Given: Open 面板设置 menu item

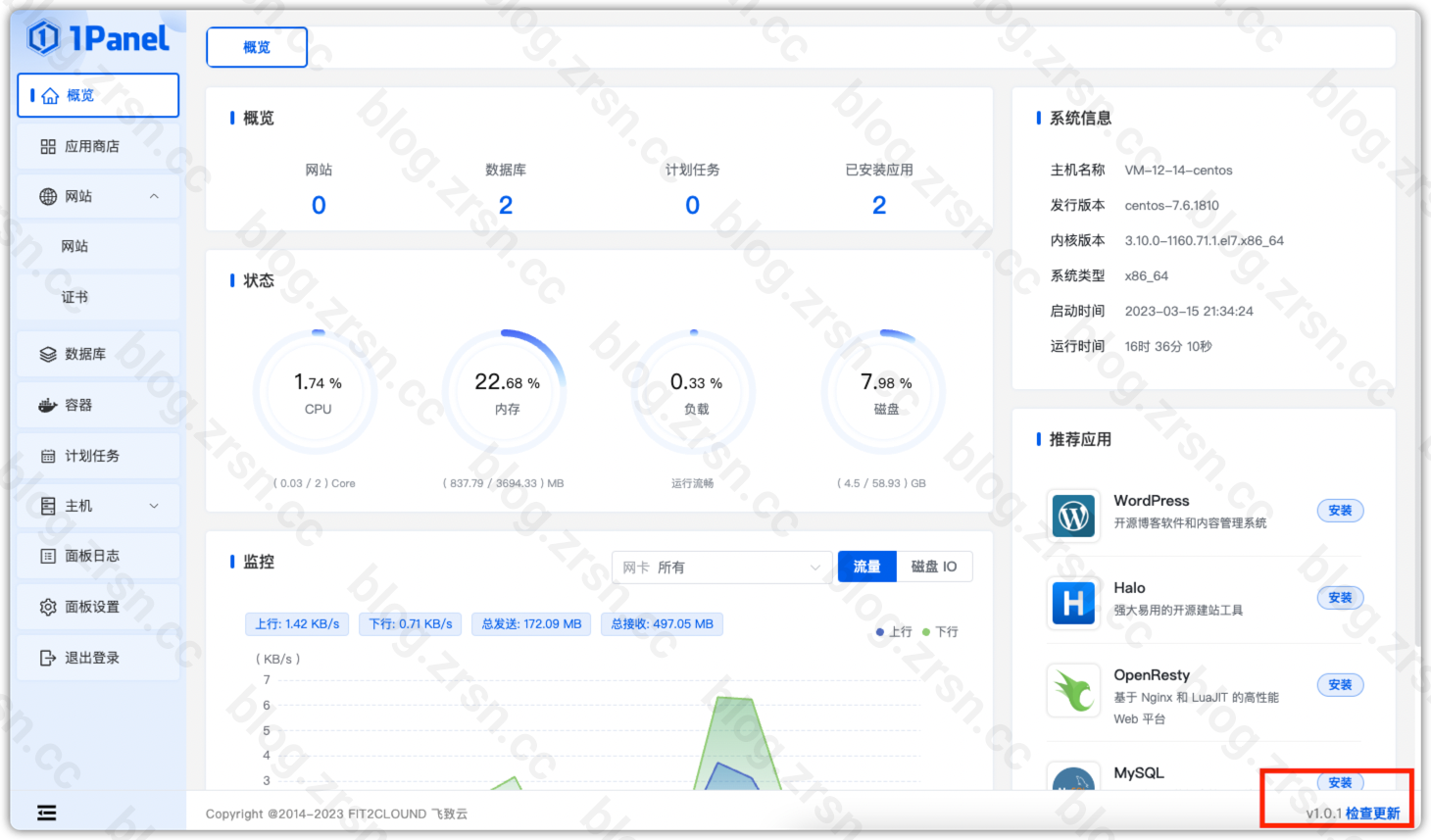Looking at the screenshot, I should click(98, 607).
